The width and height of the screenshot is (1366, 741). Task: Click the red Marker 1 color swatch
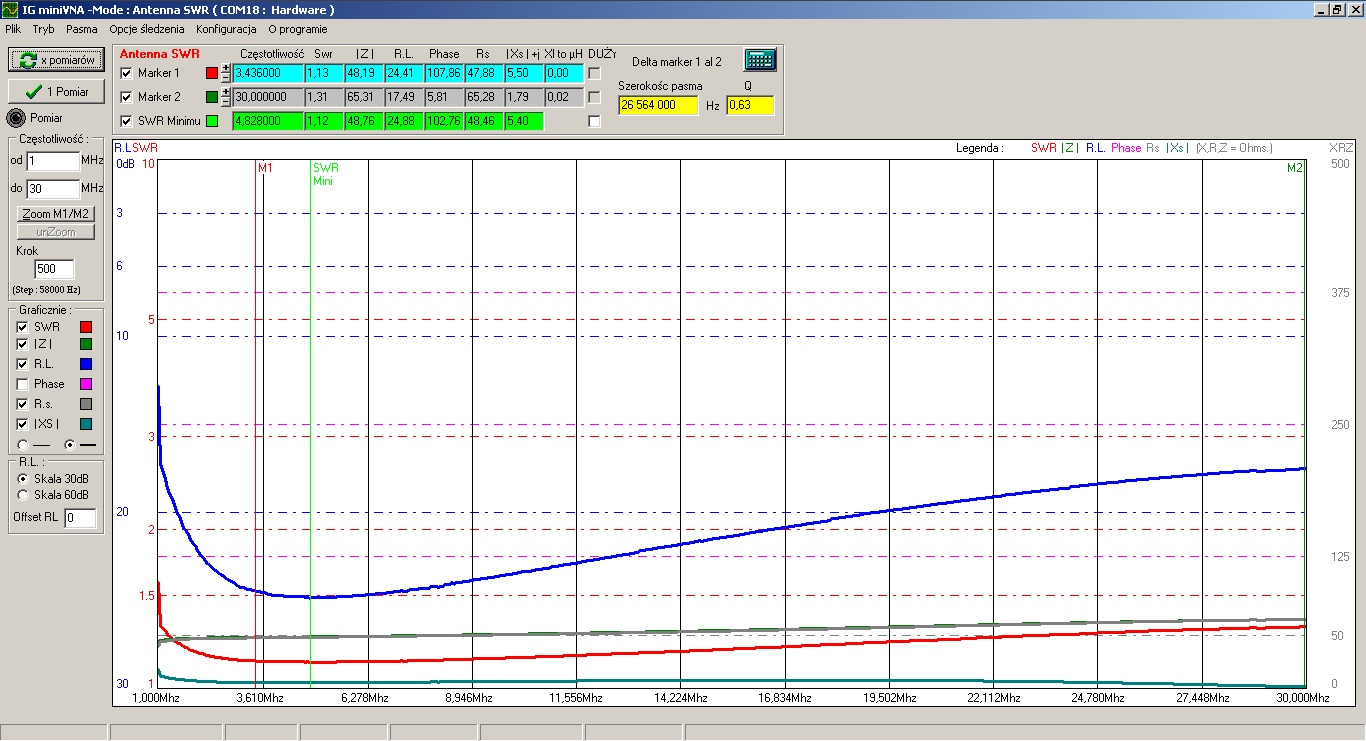(x=211, y=73)
